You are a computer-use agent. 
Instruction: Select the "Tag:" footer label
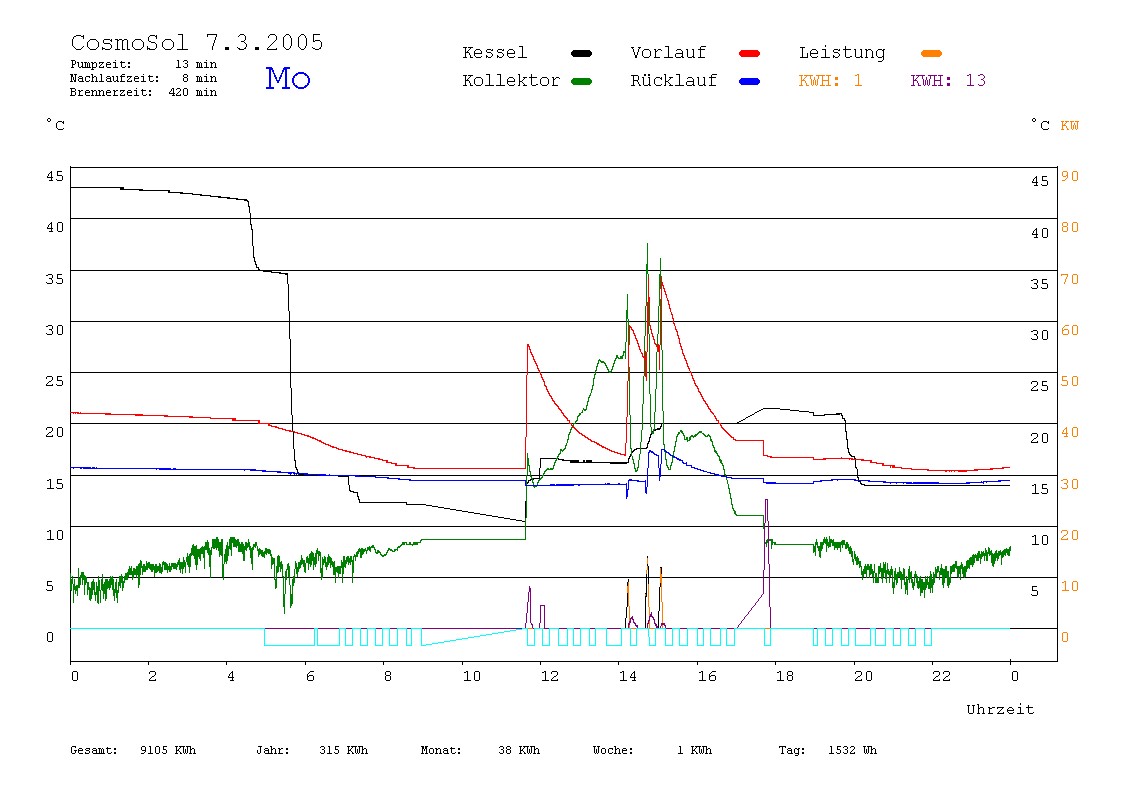[791, 750]
